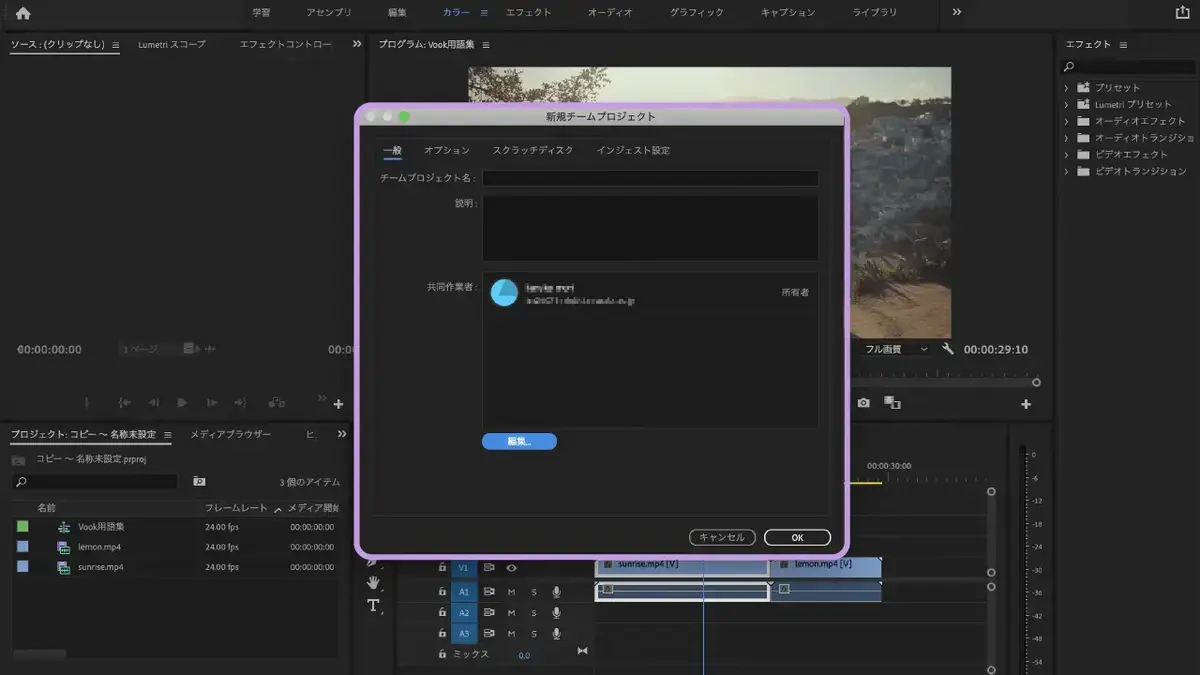
Task: Toggle V1 track output eye
Action: (x=511, y=567)
